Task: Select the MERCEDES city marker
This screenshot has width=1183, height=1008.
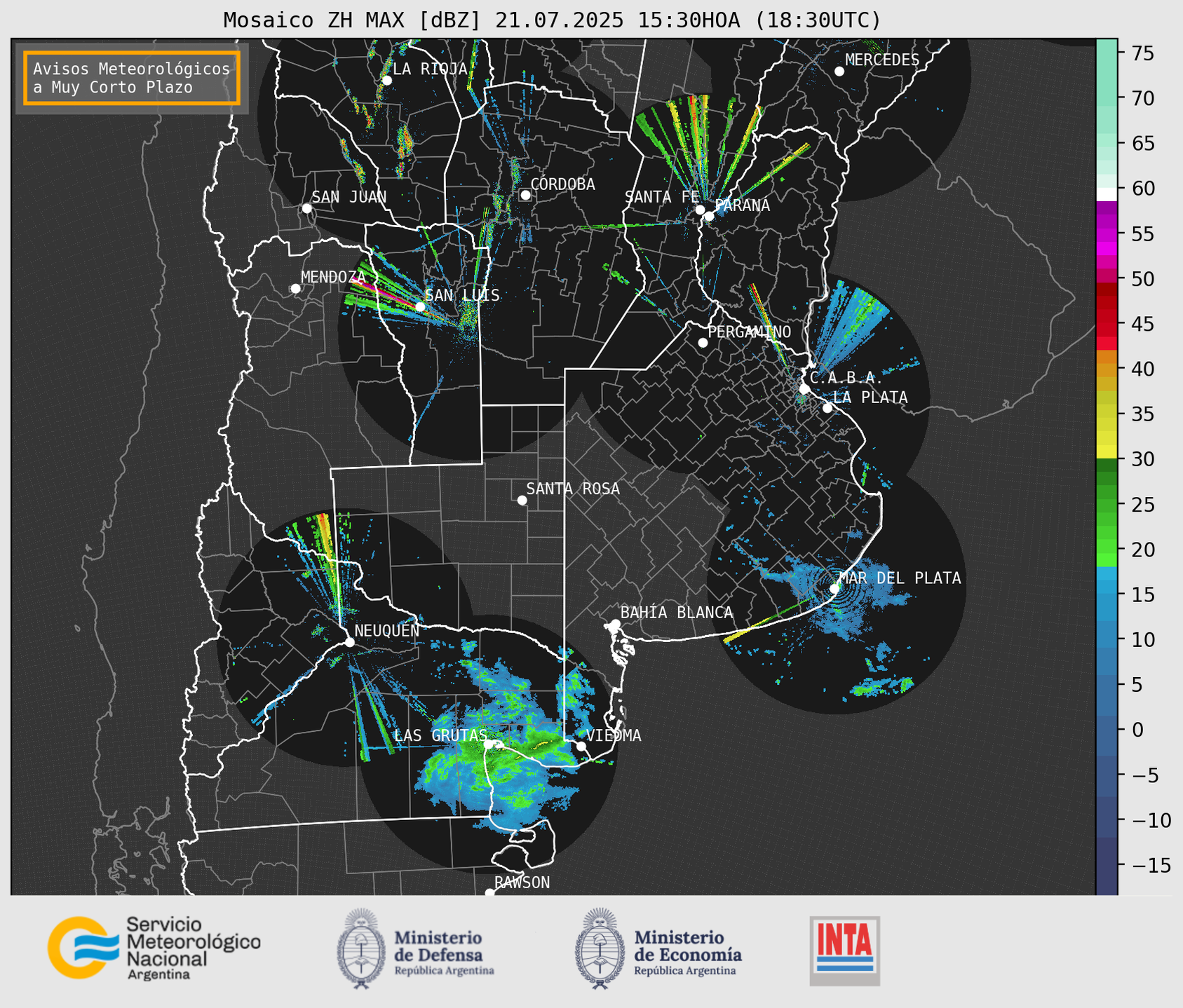Action: [x=839, y=71]
